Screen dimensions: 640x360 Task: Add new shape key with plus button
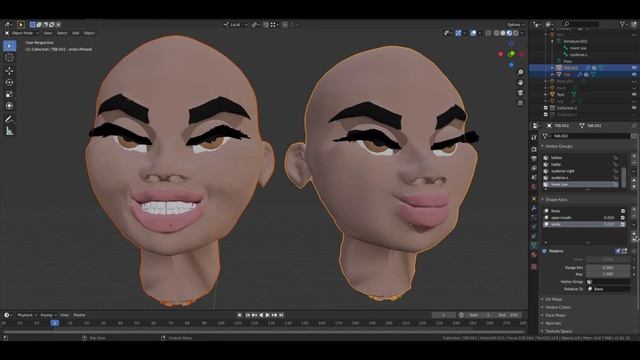(634, 209)
